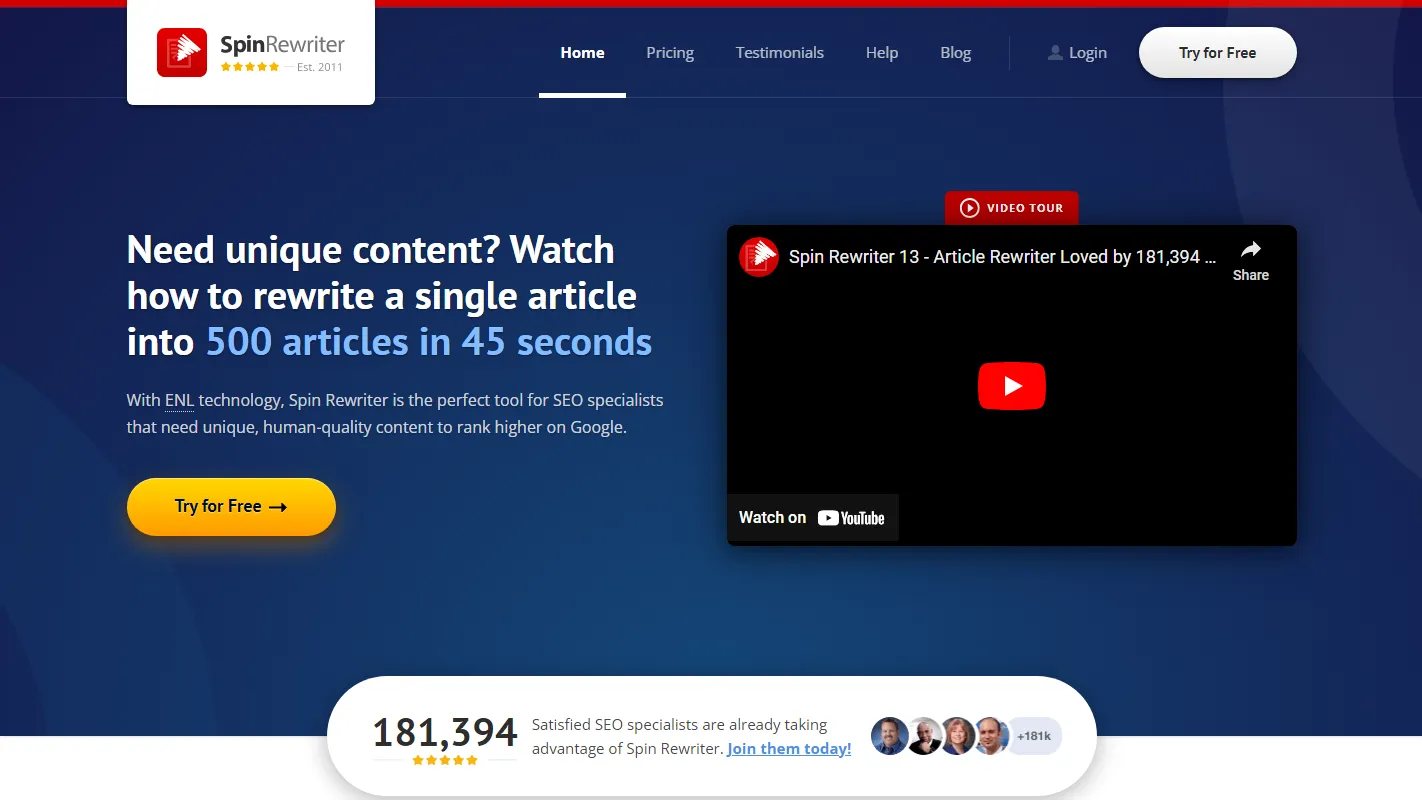Select Help in the navigation bar
This screenshot has height=800, width=1422.
882,53
